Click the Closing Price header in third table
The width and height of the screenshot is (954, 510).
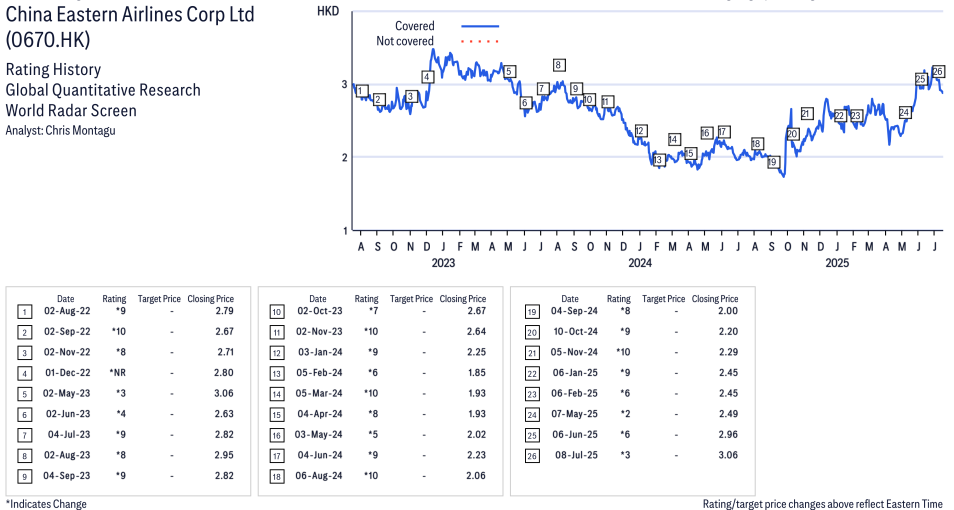point(715,299)
